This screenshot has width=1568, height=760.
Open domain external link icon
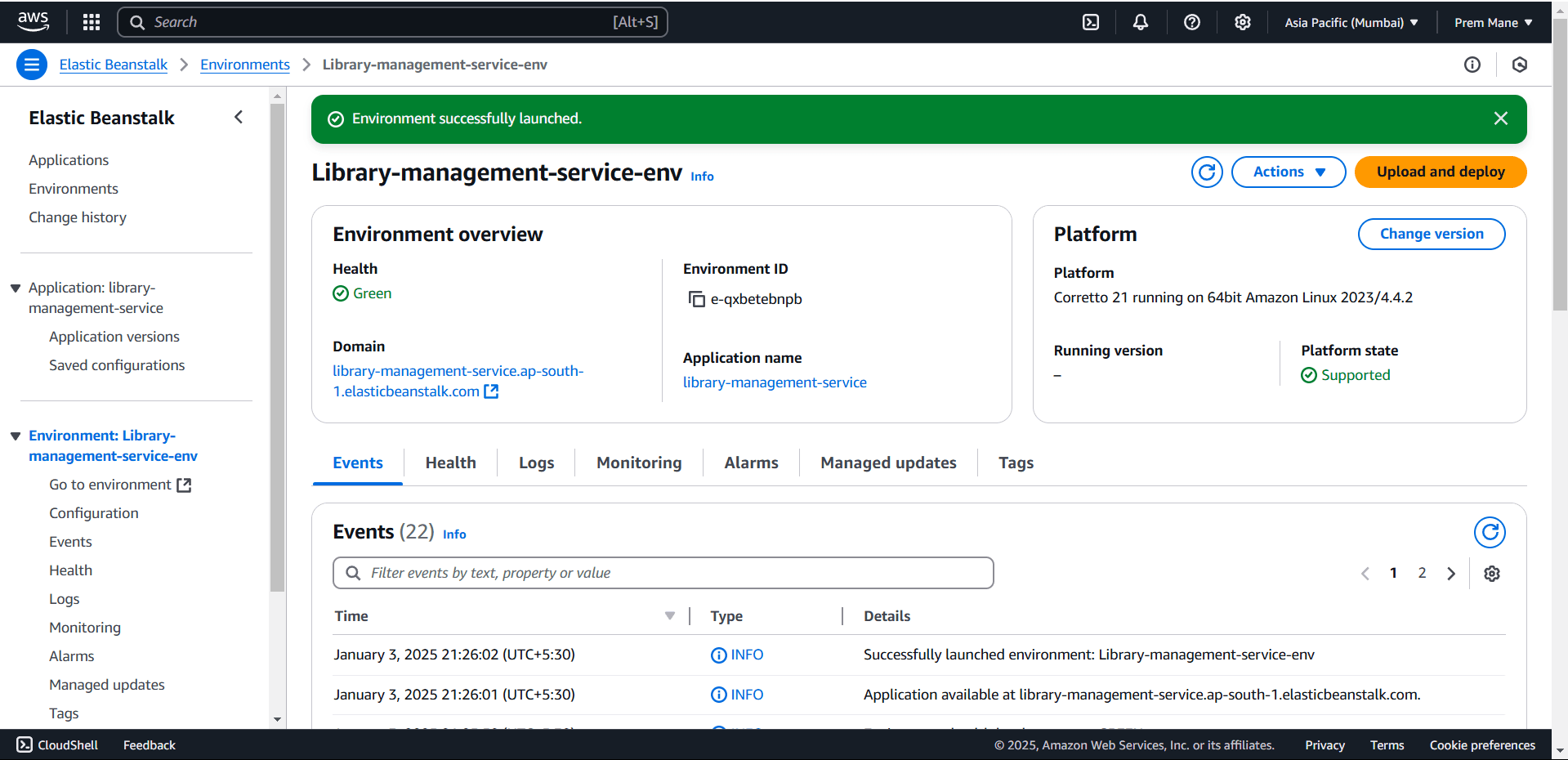coord(491,391)
